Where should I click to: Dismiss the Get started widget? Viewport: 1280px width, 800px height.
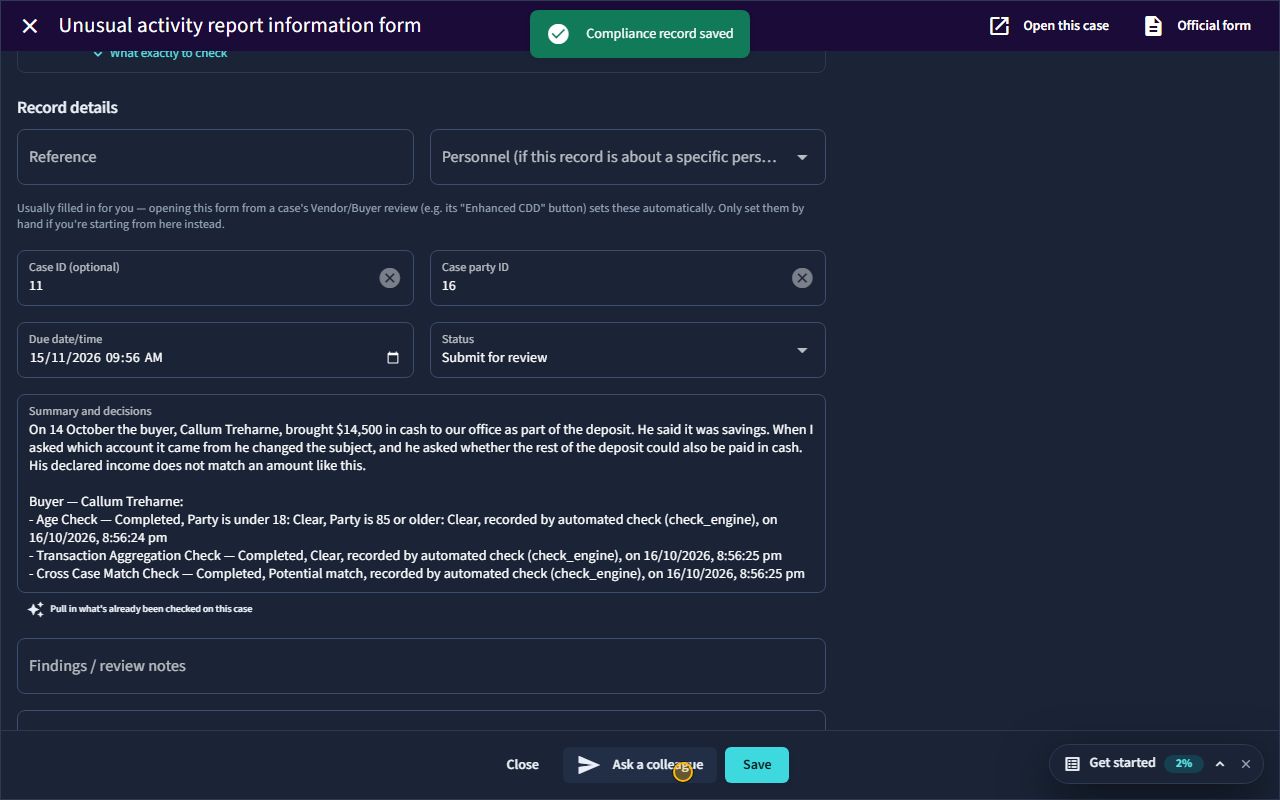tap(1246, 764)
